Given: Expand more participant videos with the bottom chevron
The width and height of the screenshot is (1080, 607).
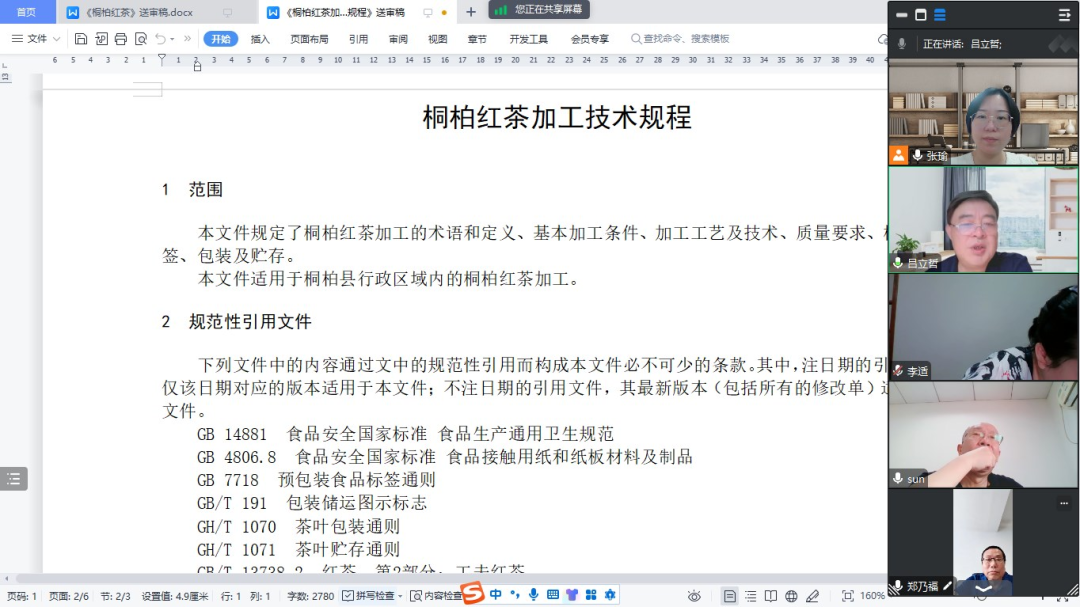Looking at the screenshot, I should click(x=983, y=589).
